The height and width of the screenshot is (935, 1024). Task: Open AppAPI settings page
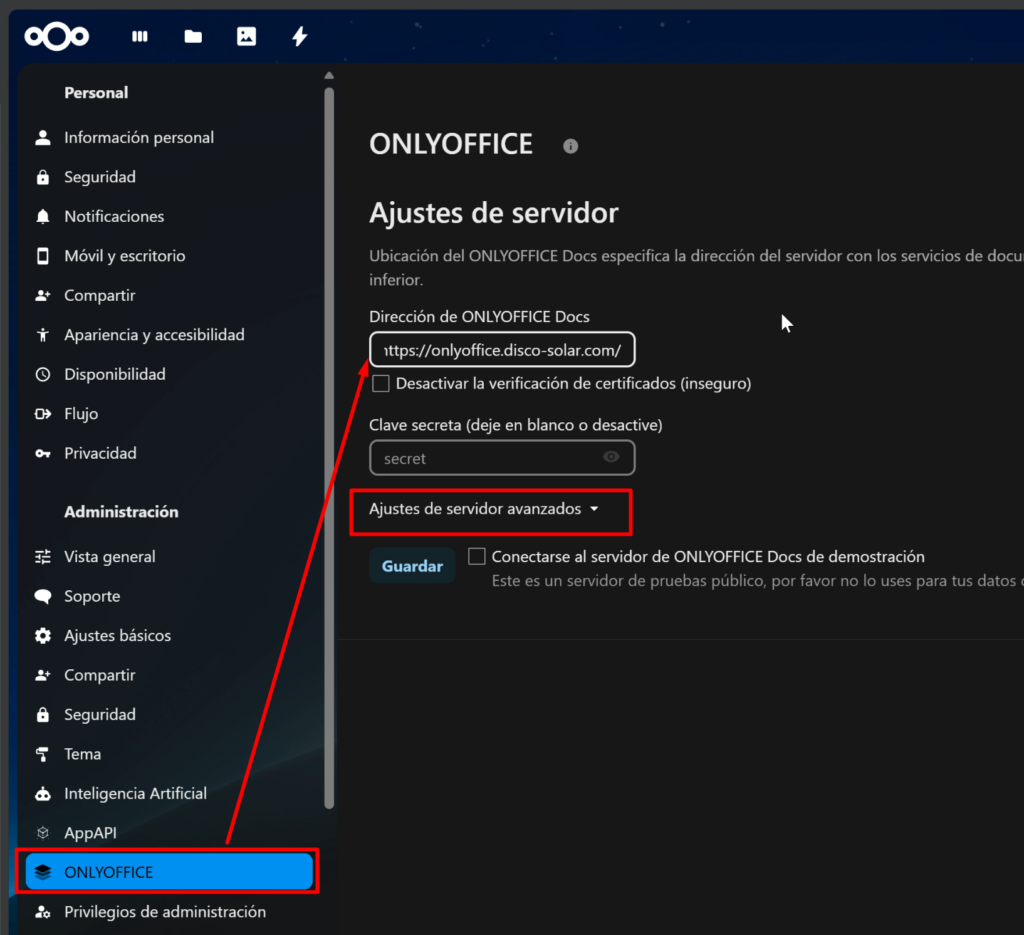click(x=90, y=833)
